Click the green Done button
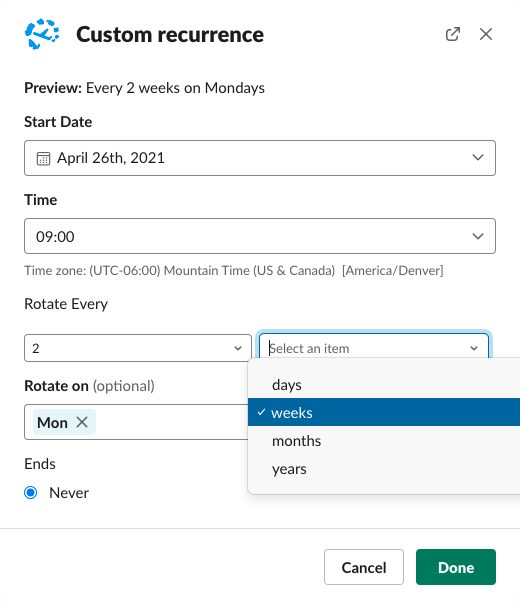Viewport: 520px width, 605px height. coord(456,567)
